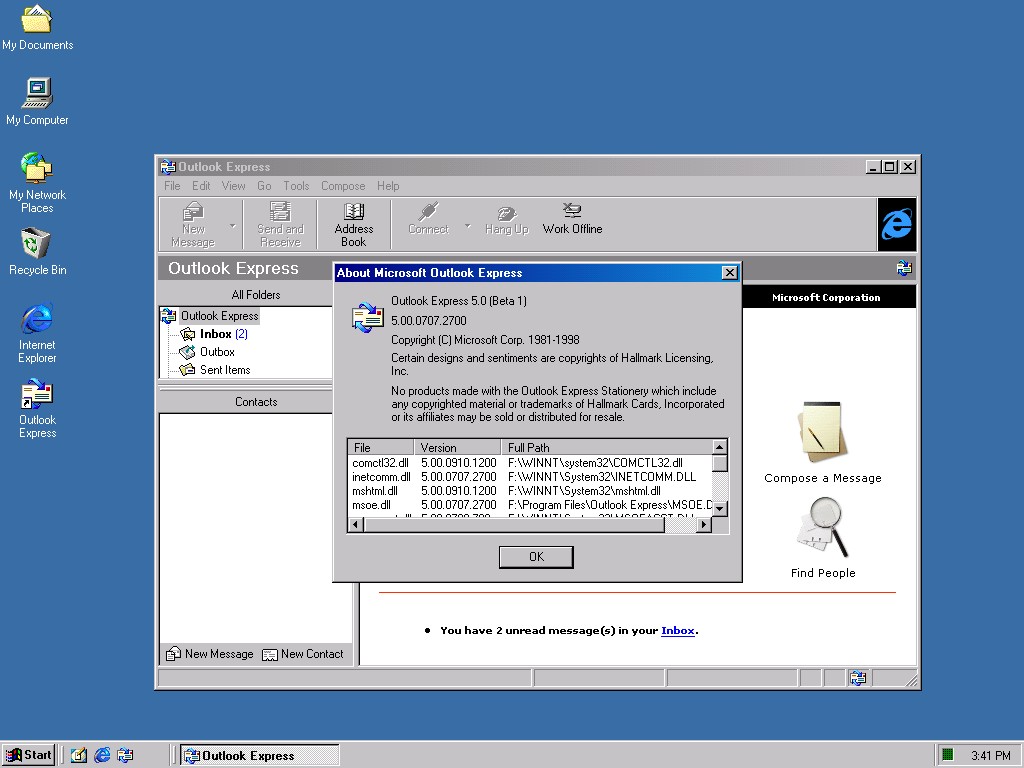Image resolution: width=1024 pixels, height=768 pixels.
Task: Click the Contacts pane header
Action: click(255, 402)
